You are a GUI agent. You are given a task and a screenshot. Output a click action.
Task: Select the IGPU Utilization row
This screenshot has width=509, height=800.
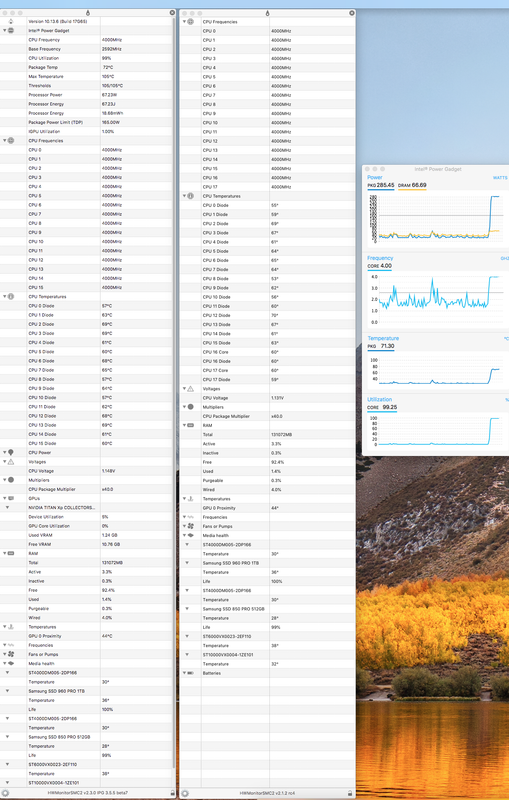(87, 132)
